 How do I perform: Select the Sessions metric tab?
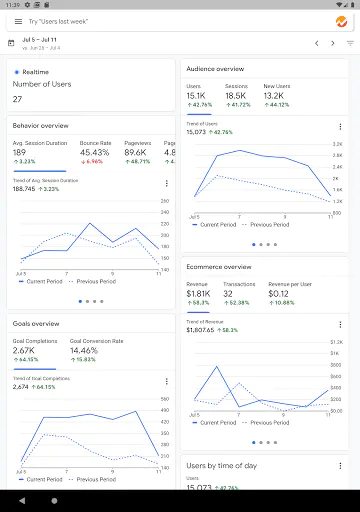click(x=237, y=96)
